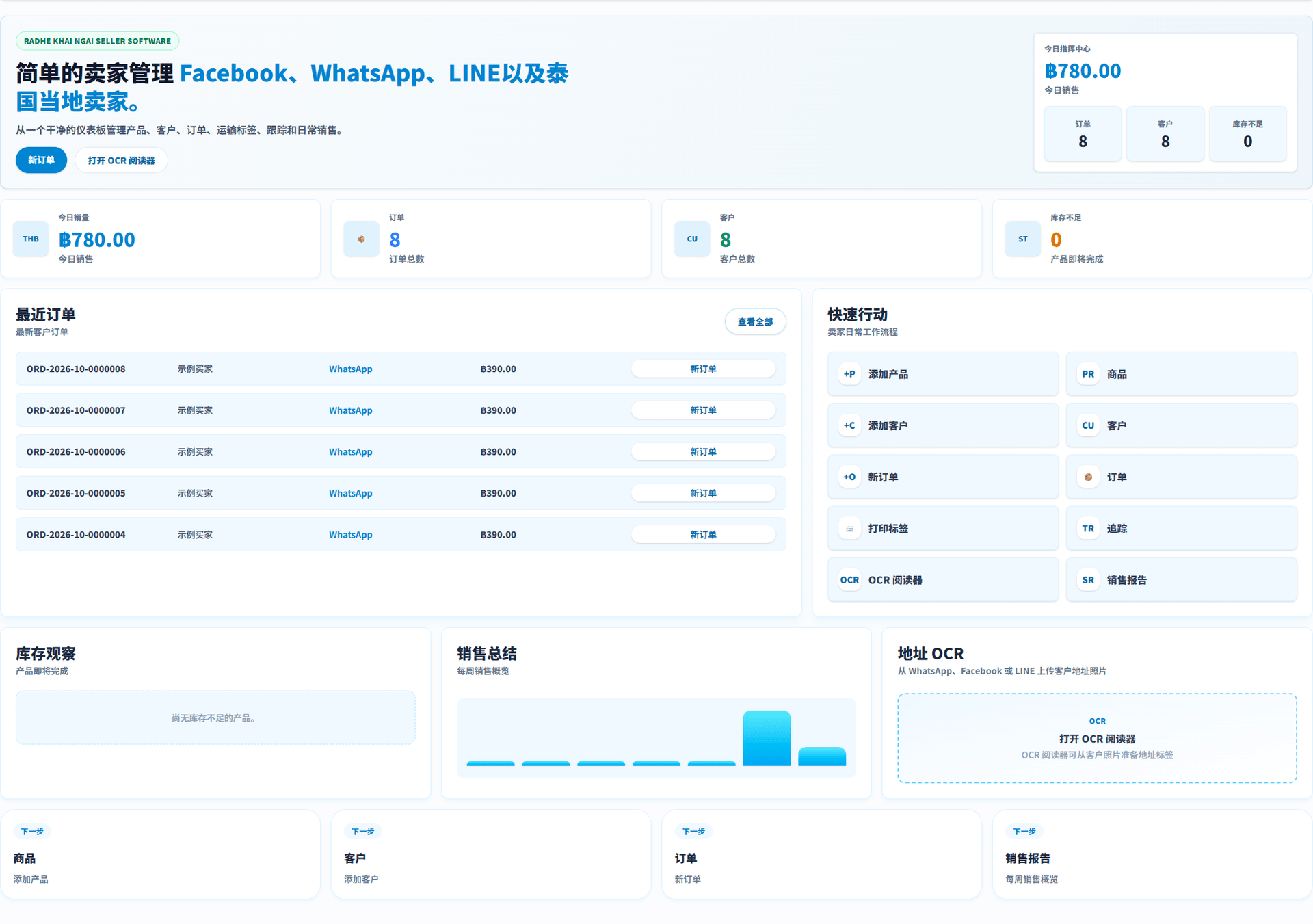Click the tallest bar in weekly sales chart
The height and width of the screenshot is (924, 1313).
pos(767,738)
